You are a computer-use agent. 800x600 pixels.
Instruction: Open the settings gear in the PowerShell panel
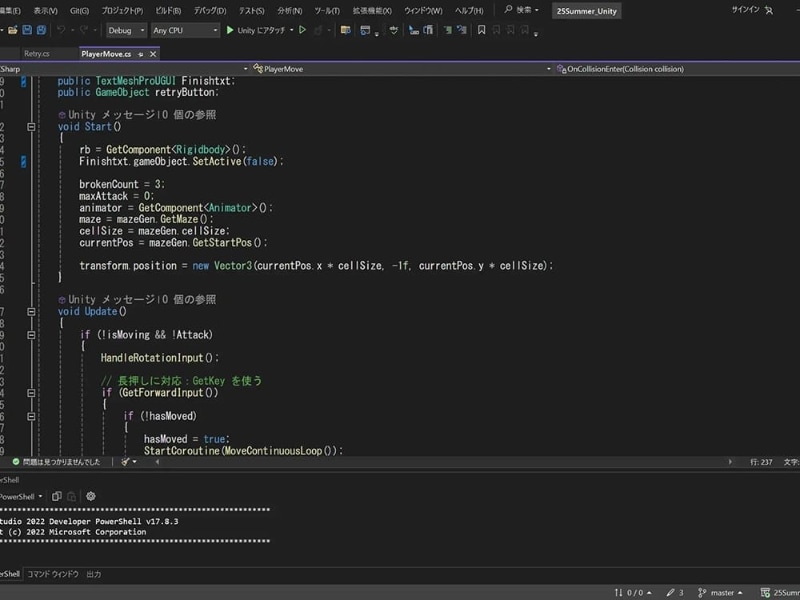pos(90,495)
